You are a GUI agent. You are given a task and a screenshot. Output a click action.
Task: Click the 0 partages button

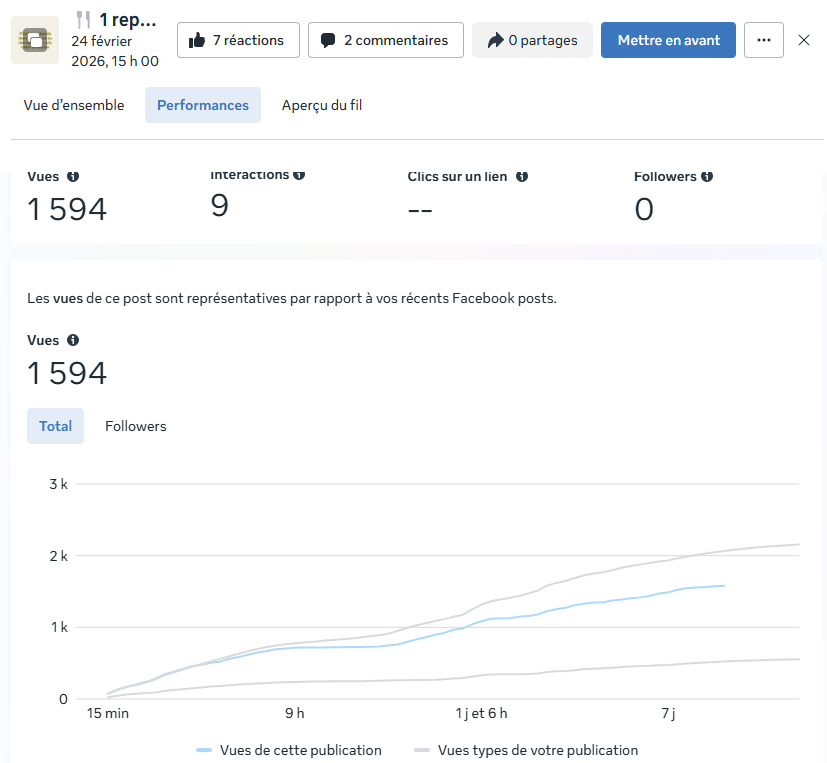(x=532, y=40)
